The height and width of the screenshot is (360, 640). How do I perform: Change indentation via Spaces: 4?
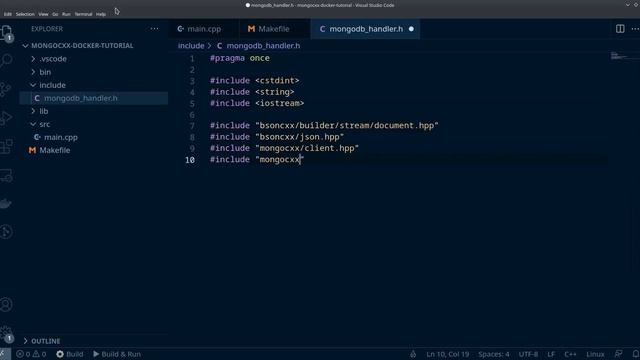[x=493, y=354]
